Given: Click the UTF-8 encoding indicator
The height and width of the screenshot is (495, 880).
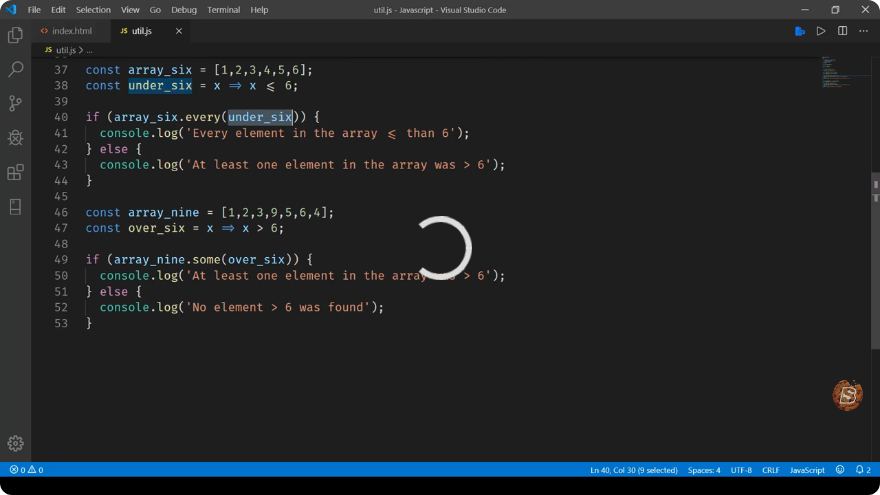Looking at the screenshot, I should (x=741, y=470).
